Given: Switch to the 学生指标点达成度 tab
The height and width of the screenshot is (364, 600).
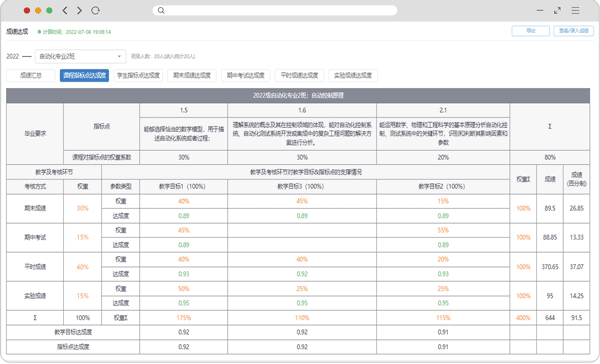Looking at the screenshot, I should 138,75.
